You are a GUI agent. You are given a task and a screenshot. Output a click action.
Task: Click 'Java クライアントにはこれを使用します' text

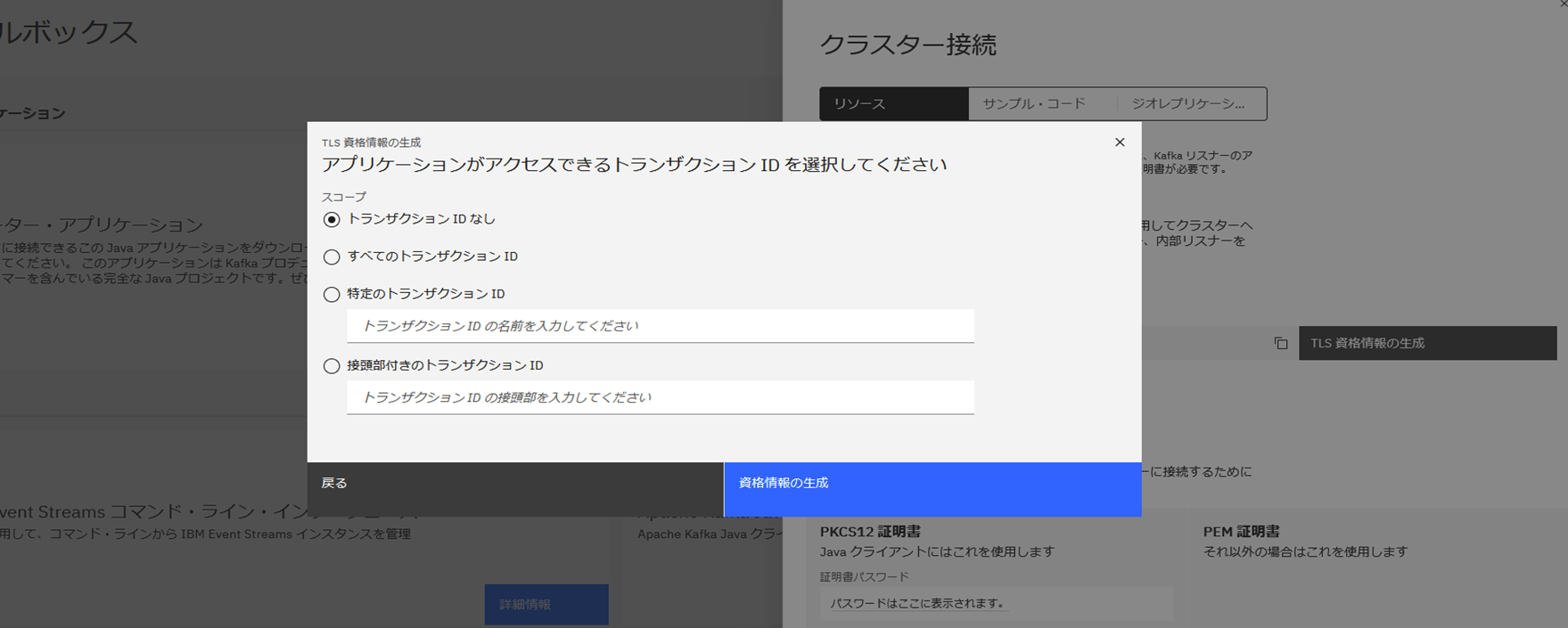(937, 551)
